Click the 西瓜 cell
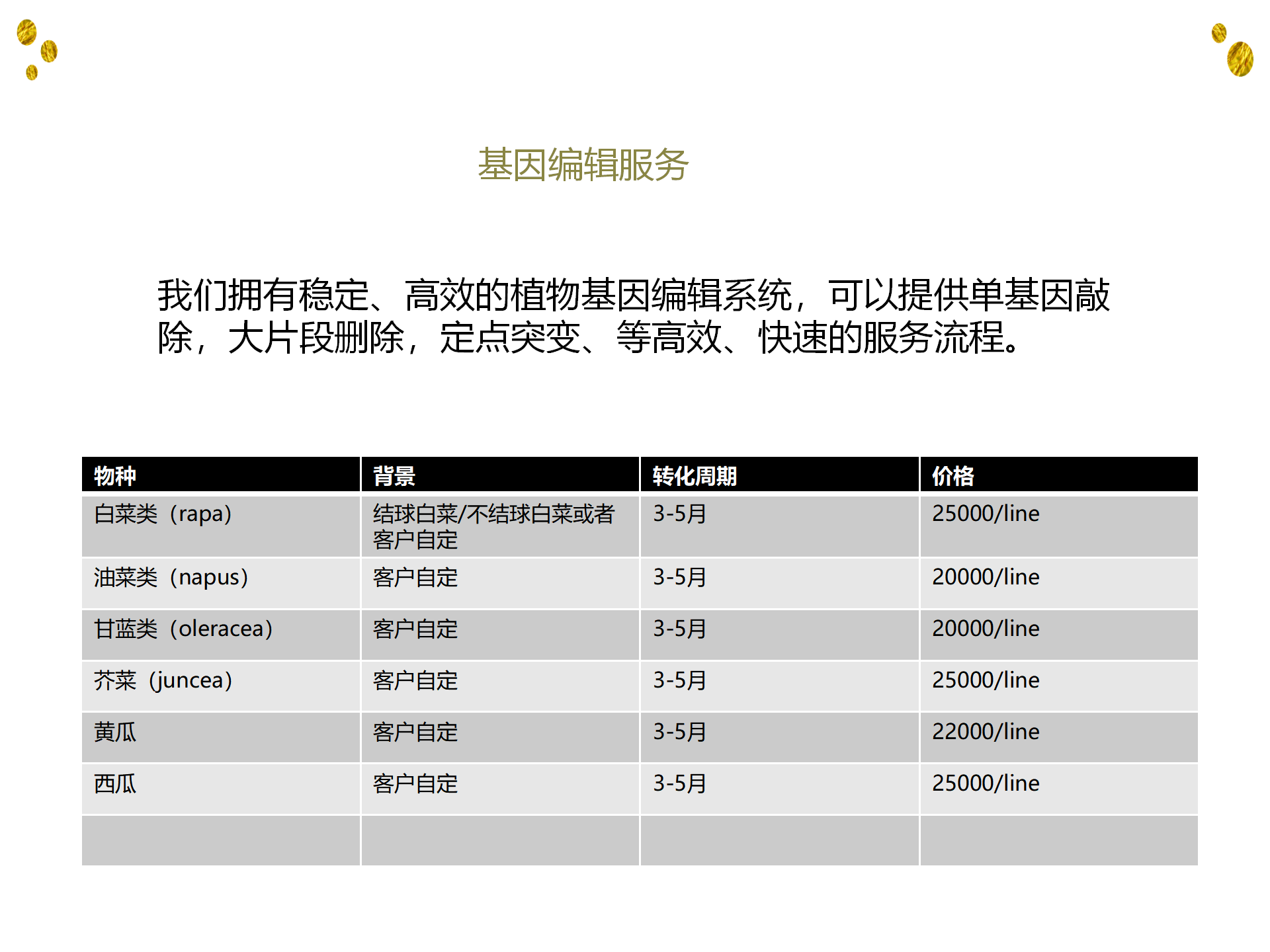 tap(221, 789)
